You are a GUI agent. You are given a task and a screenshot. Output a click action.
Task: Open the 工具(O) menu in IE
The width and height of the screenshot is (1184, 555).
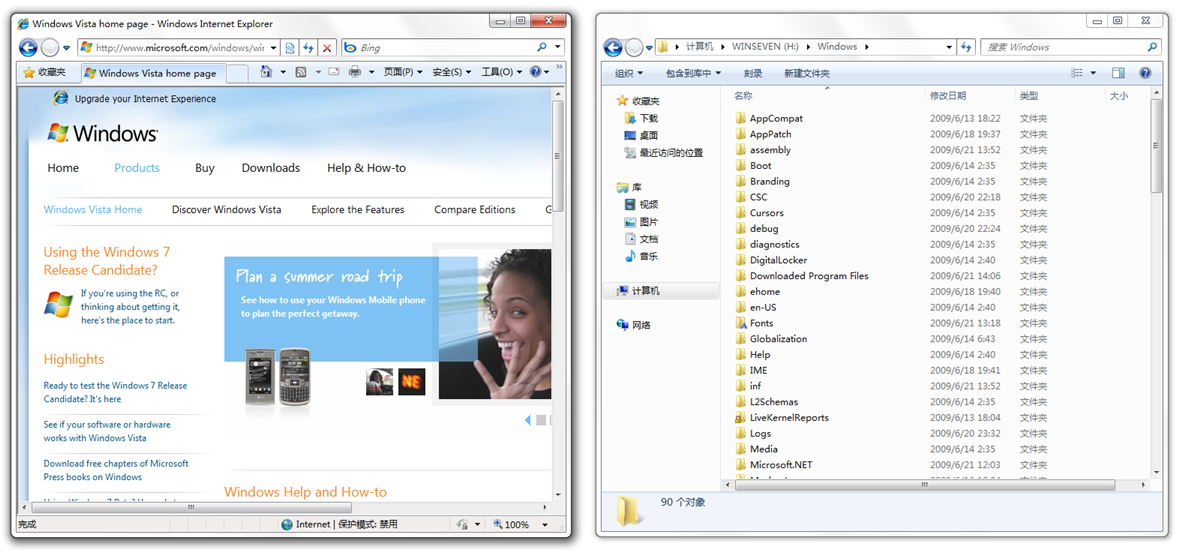pyautogui.click(x=501, y=72)
